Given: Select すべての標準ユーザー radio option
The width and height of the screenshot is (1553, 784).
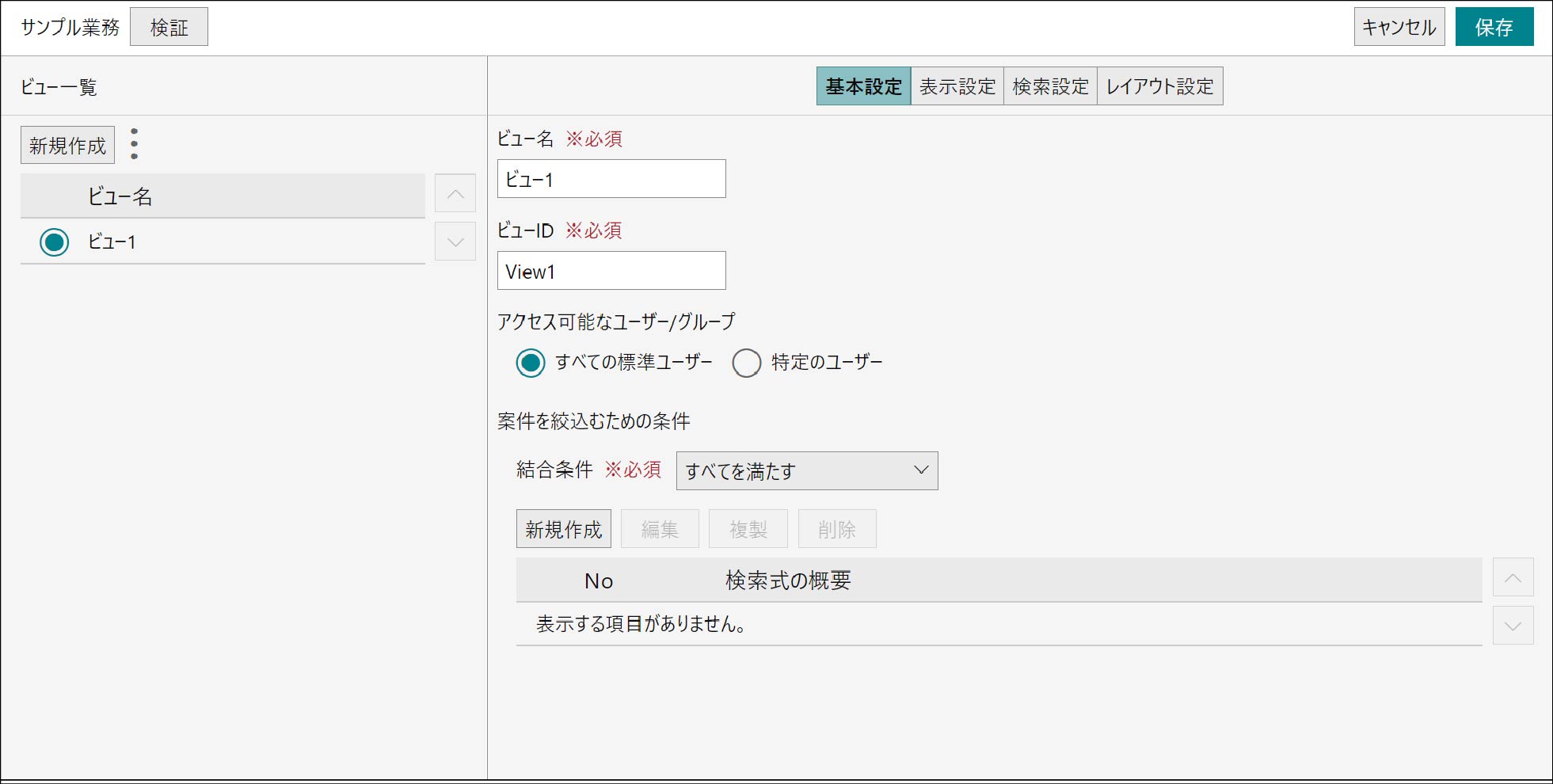Looking at the screenshot, I should click(531, 363).
